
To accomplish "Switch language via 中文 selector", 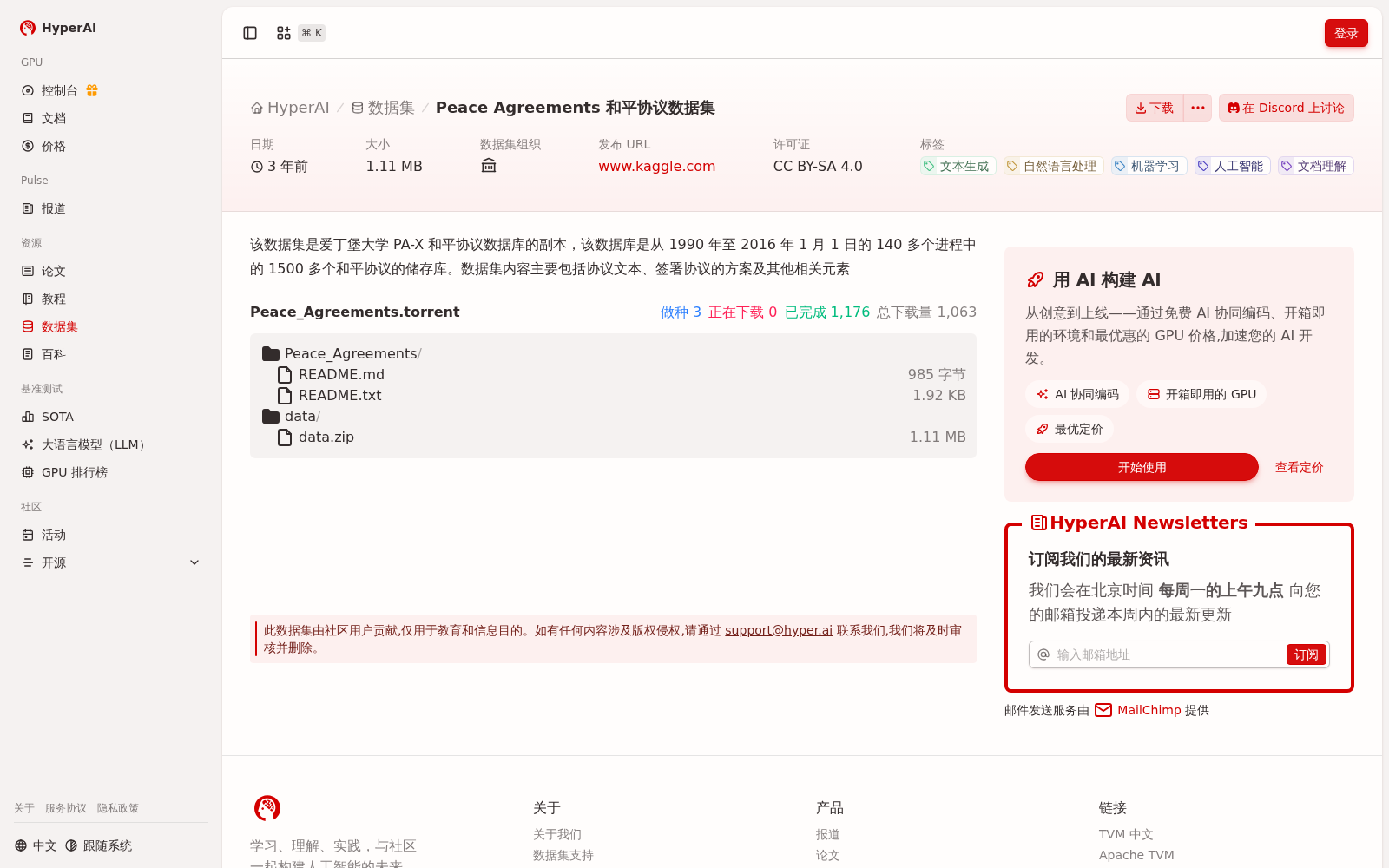I will pyautogui.click(x=36, y=845).
